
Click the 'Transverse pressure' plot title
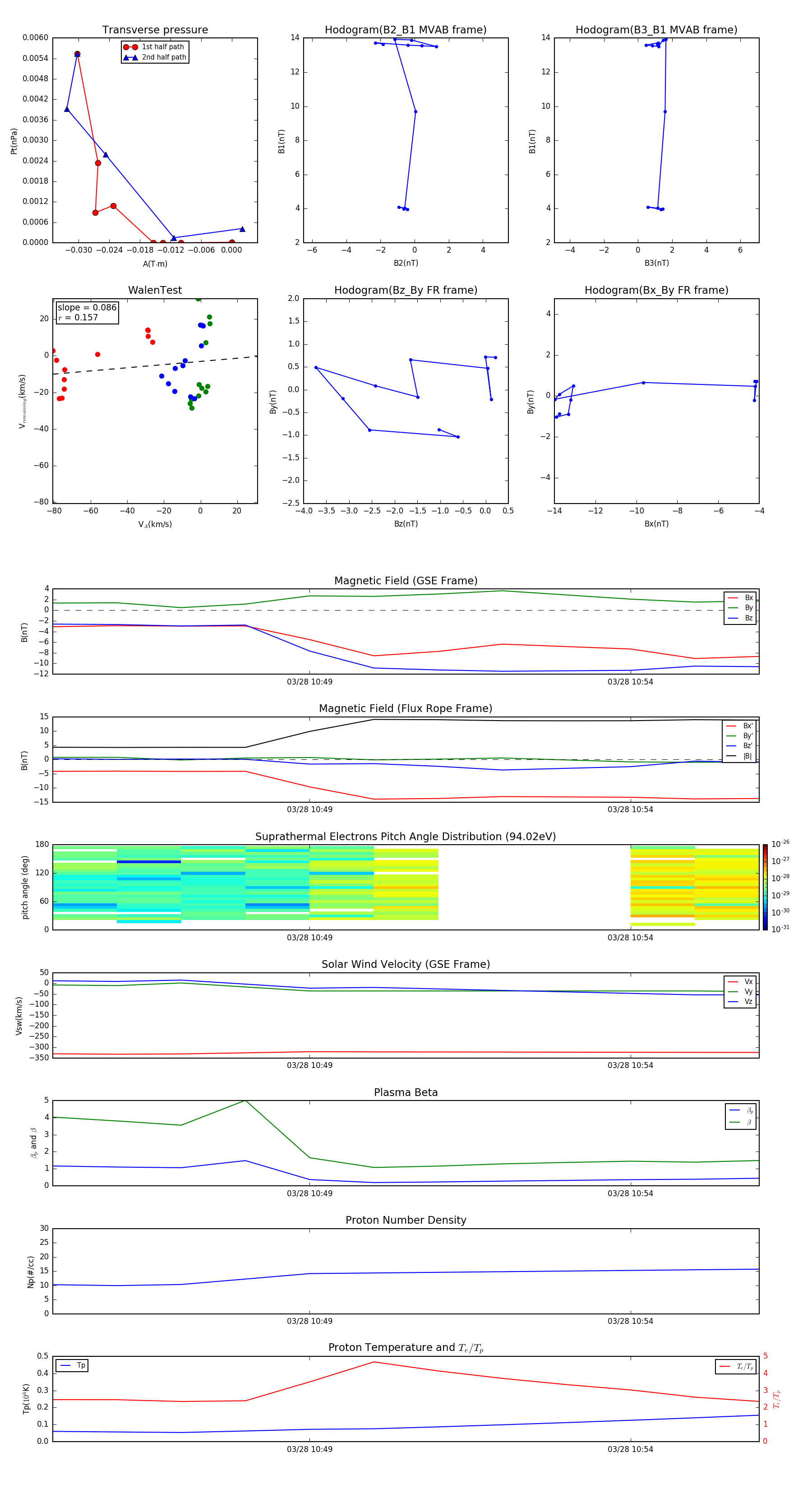(x=155, y=29)
